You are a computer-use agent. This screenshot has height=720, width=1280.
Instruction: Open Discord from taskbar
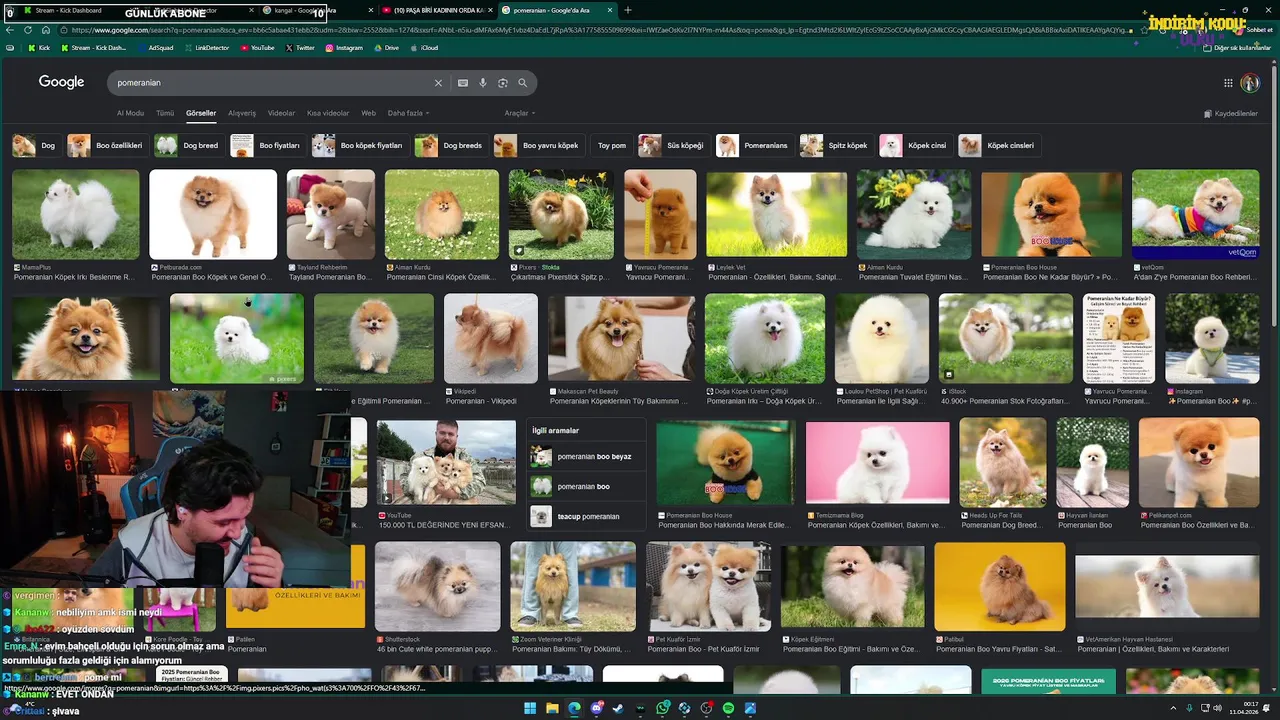click(x=596, y=708)
